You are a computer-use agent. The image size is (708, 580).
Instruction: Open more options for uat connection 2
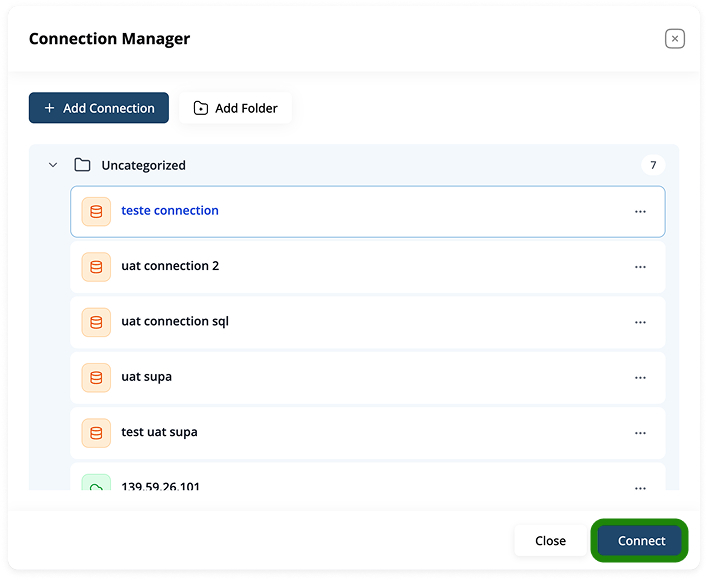click(640, 267)
